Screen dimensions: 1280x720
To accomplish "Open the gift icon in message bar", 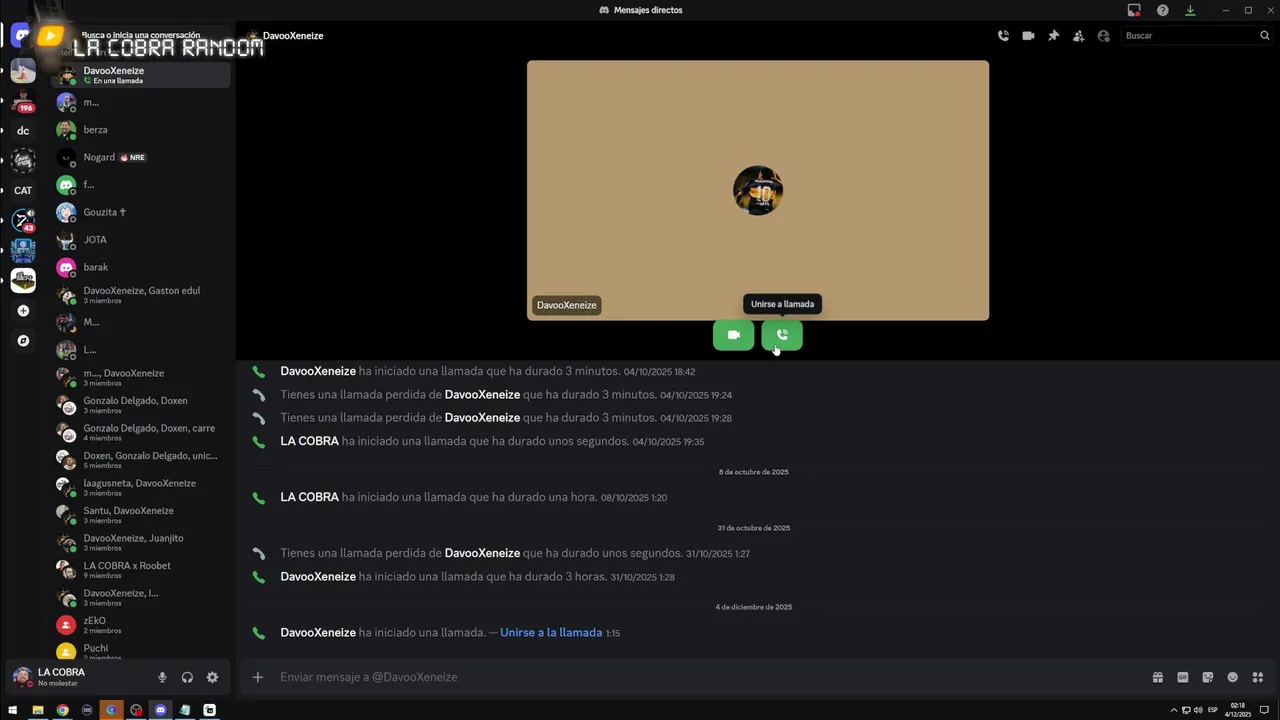I will (1157, 677).
